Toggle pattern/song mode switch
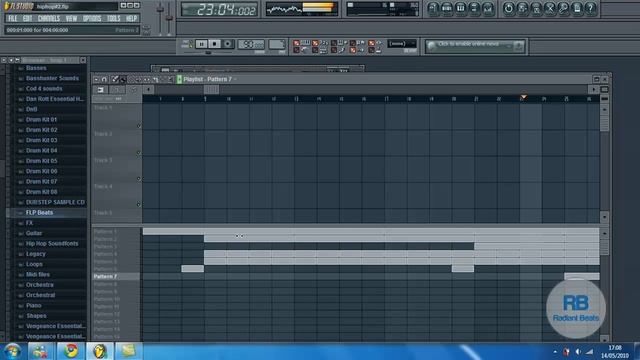Image resolution: width=640 pixels, height=360 pixels. (x=187, y=43)
